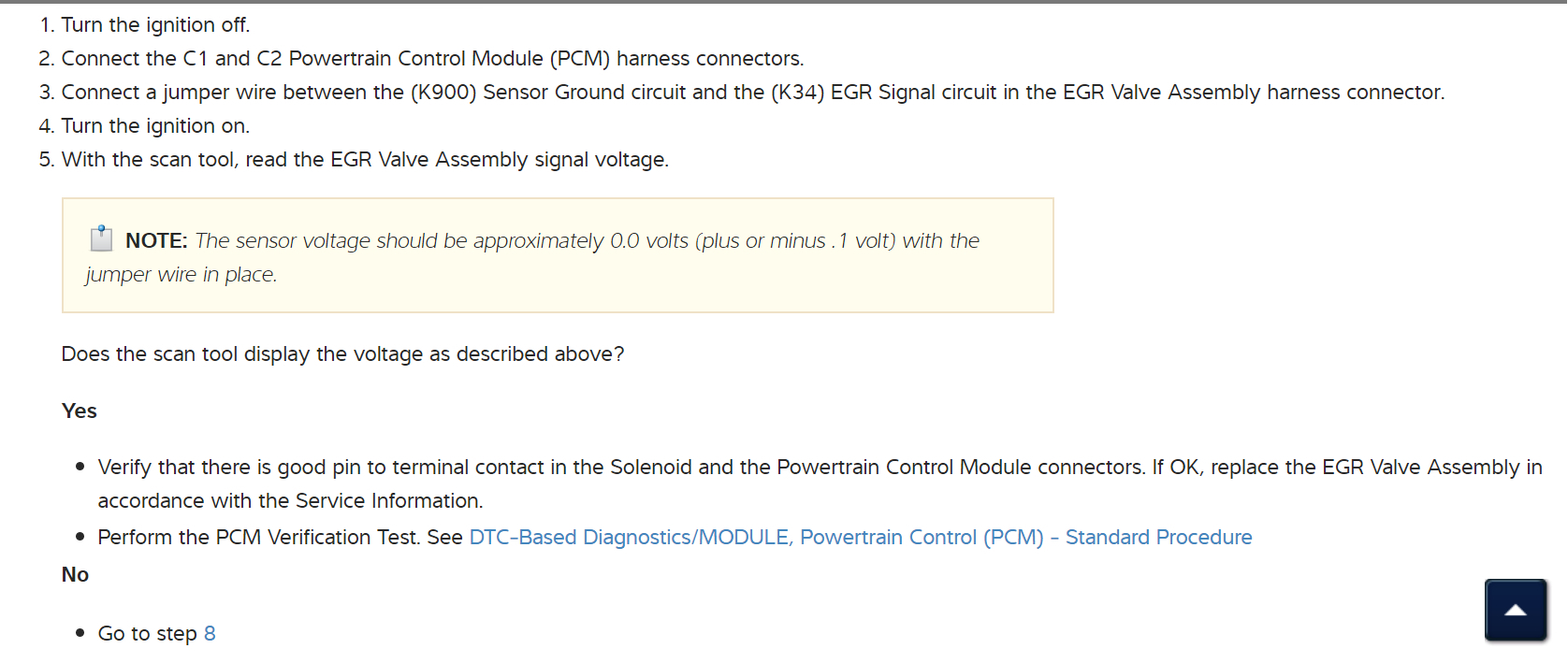Click the scroll-to-top arrow button
This screenshot has height=663, width=1568.
click(1515, 610)
